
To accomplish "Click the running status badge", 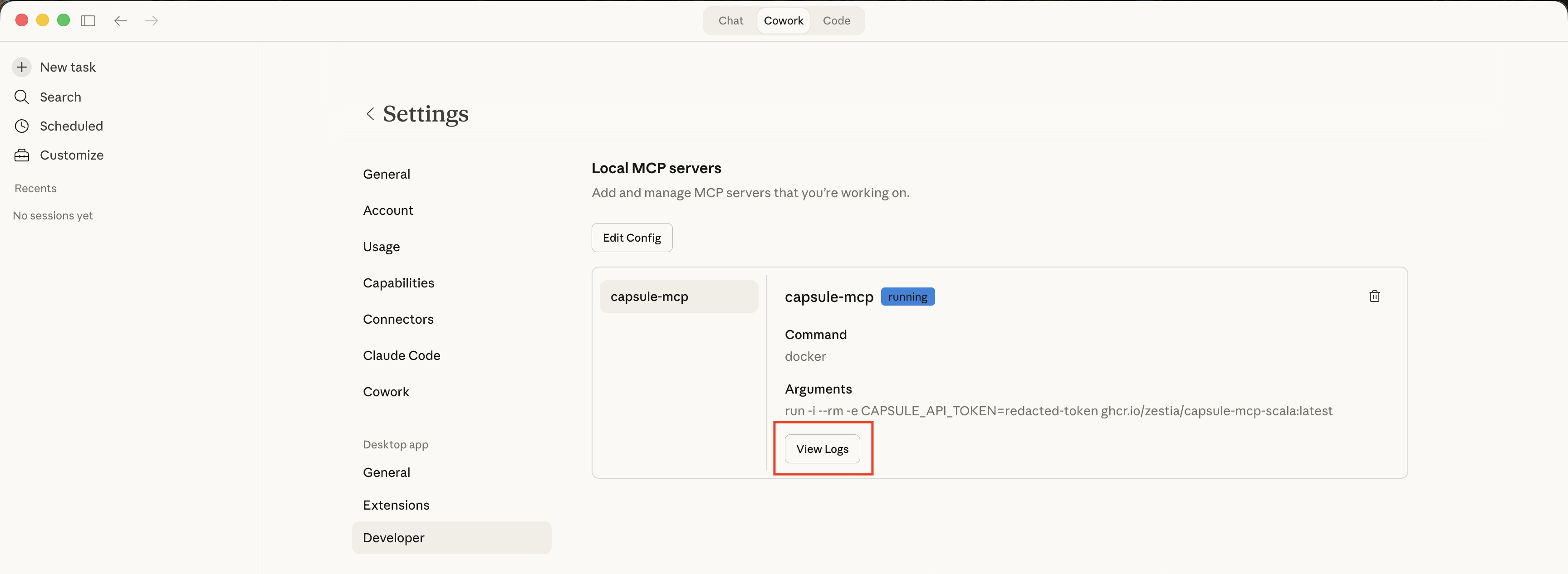I will [x=907, y=297].
